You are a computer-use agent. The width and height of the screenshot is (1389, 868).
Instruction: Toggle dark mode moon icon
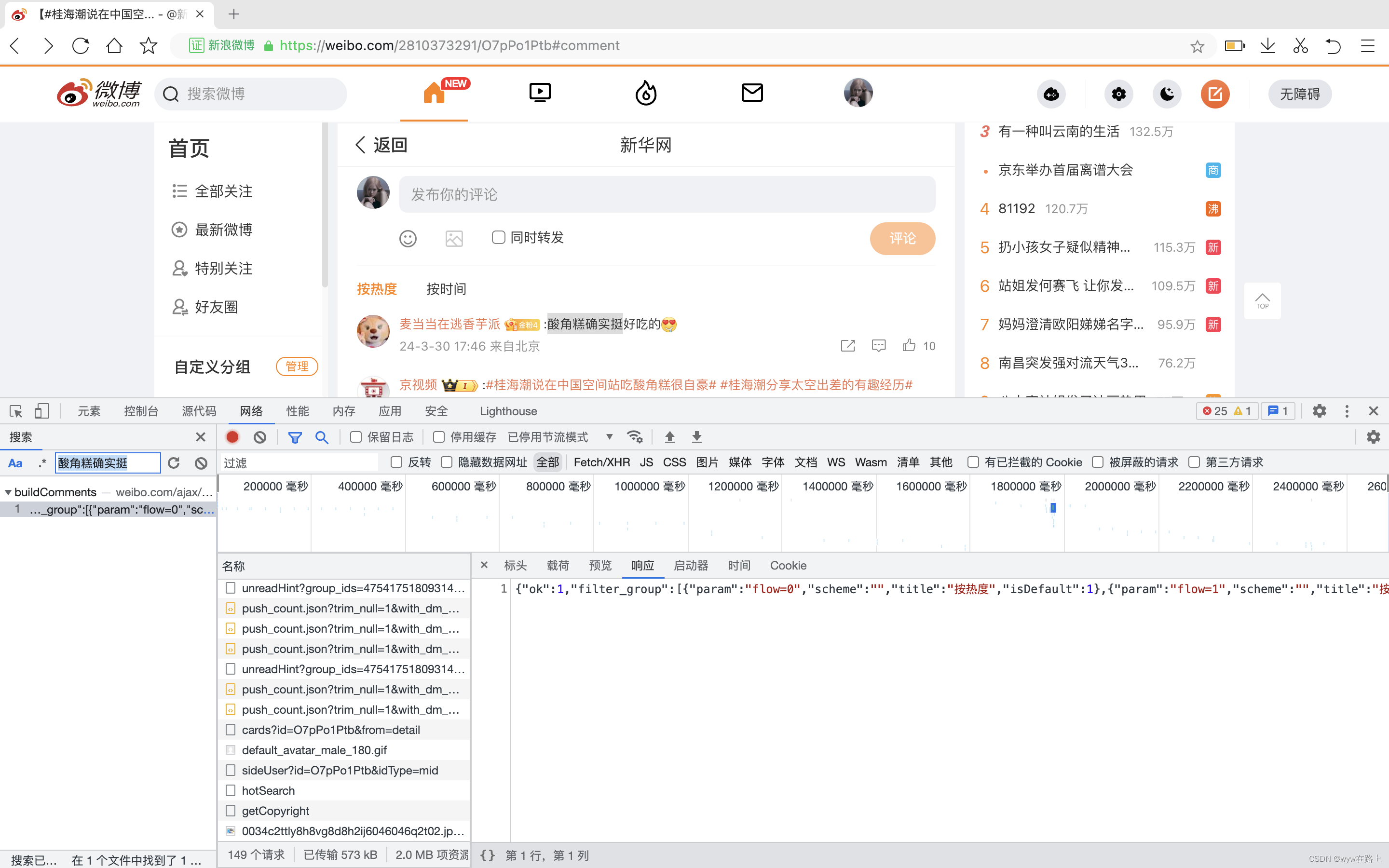(x=1167, y=94)
